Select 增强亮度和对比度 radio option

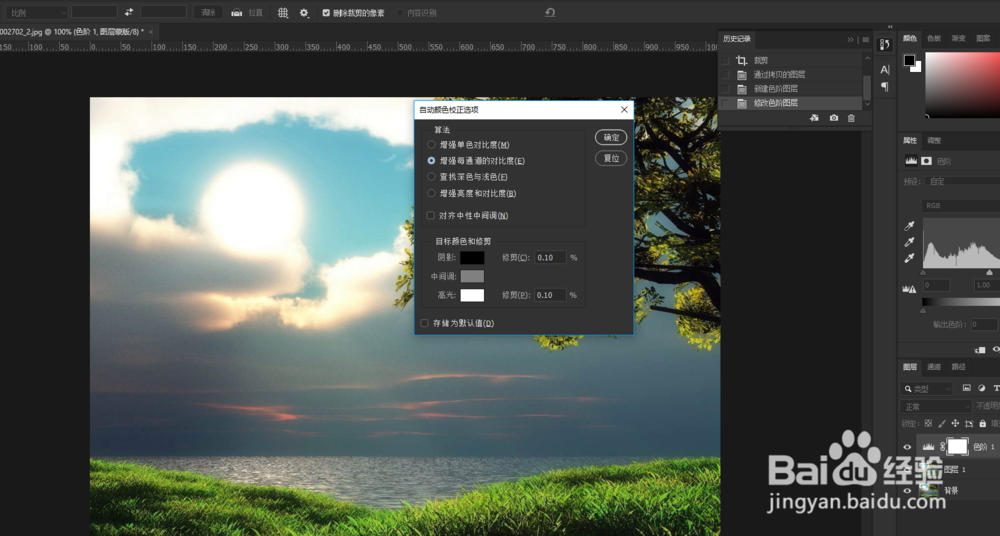coord(431,193)
